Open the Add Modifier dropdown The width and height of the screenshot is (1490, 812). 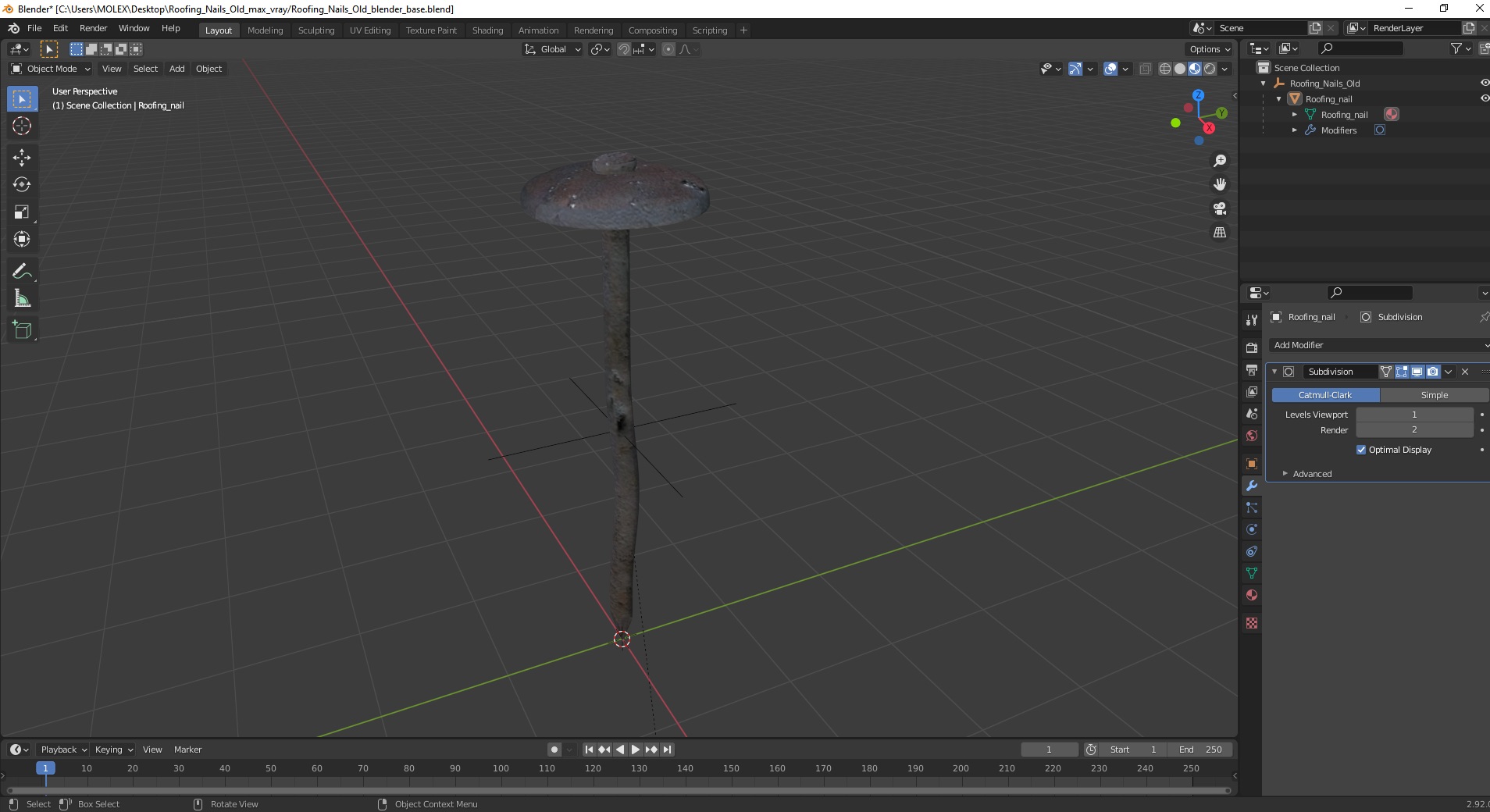(x=1379, y=345)
